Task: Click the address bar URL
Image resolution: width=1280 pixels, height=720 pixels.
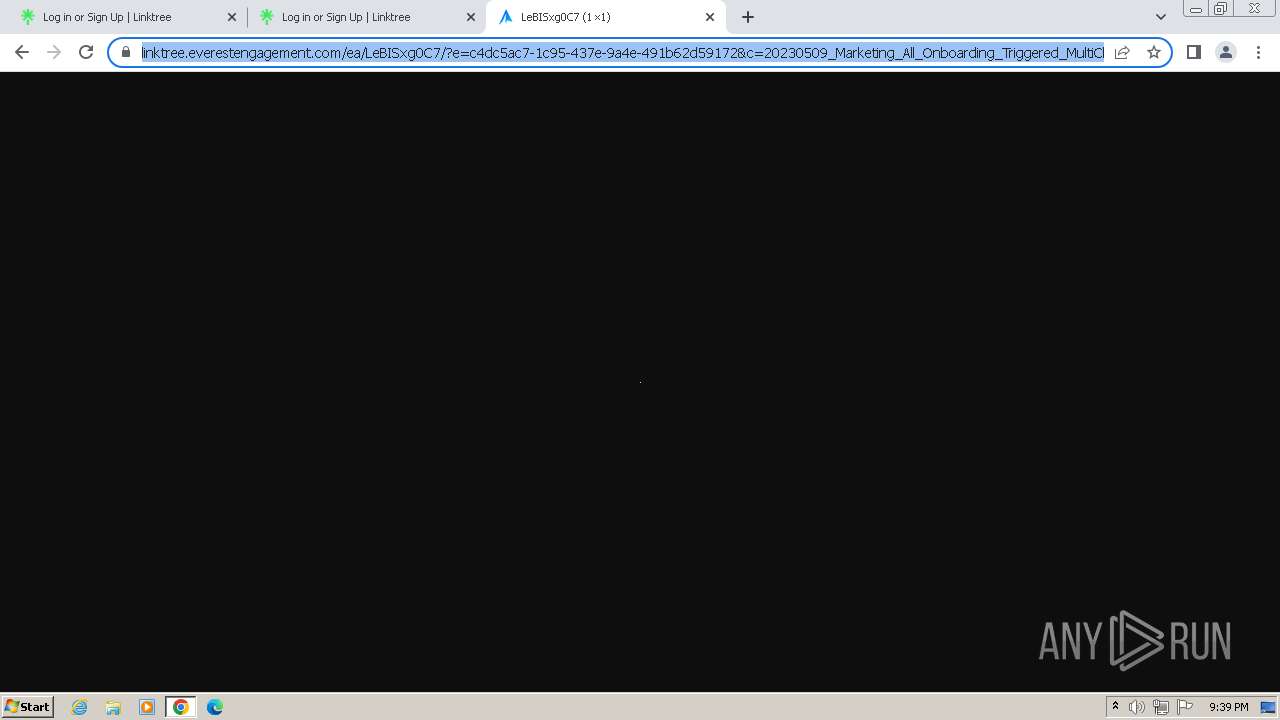Action: click(622, 52)
